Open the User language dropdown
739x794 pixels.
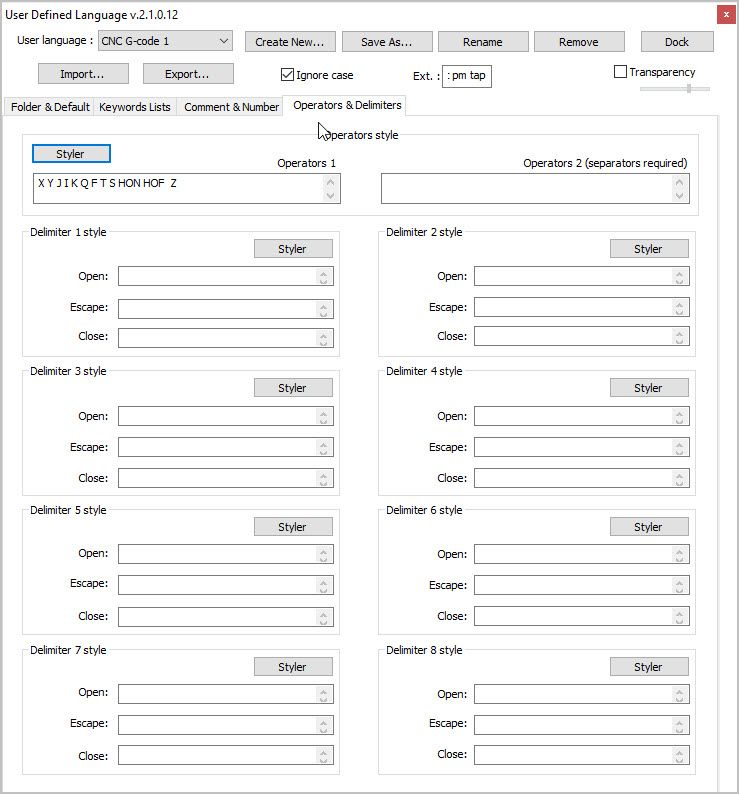[165, 41]
